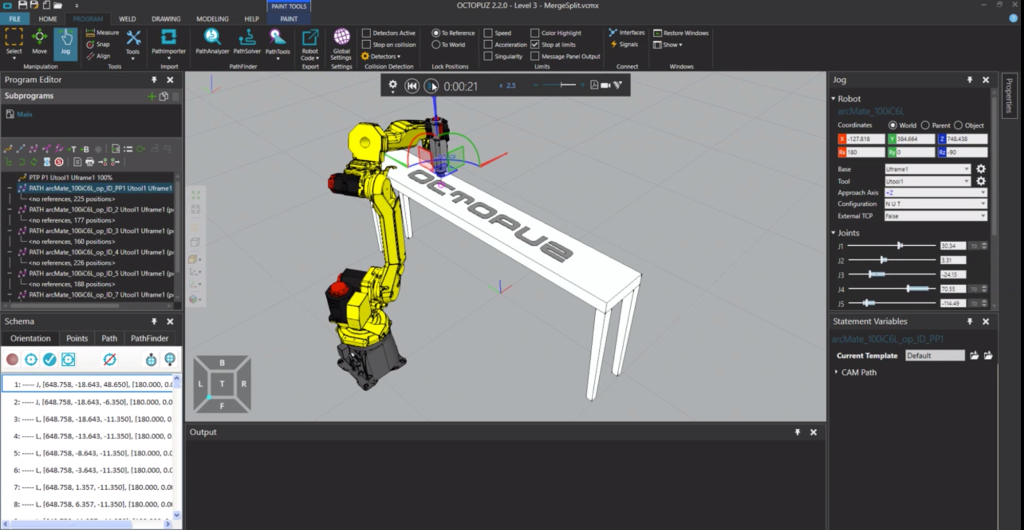This screenshot has width=1024, height=530.
Task: Add a new subprogram with plus icon
Action: 151,96
